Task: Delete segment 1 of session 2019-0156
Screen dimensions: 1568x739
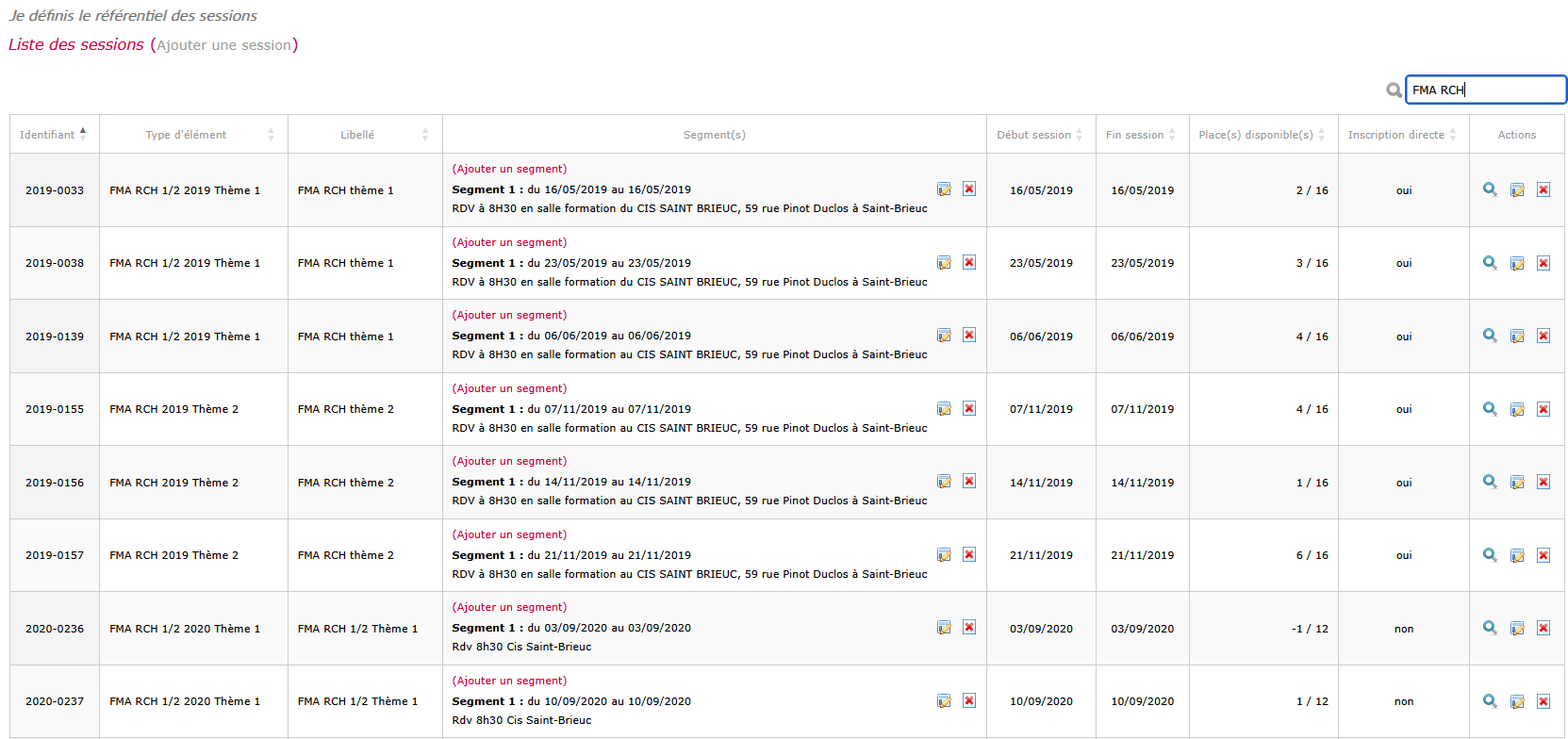Action: (969, 481)
